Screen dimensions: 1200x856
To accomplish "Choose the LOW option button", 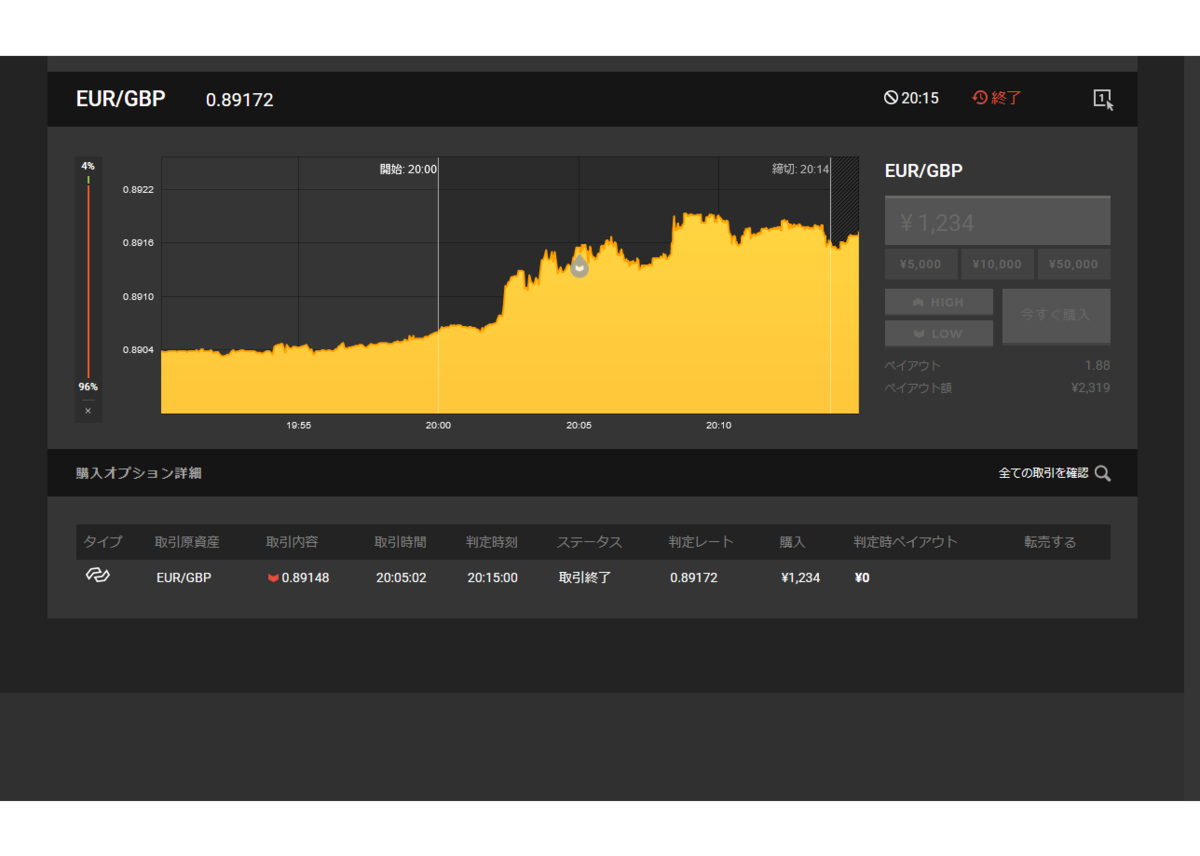I will pos(939,333).
